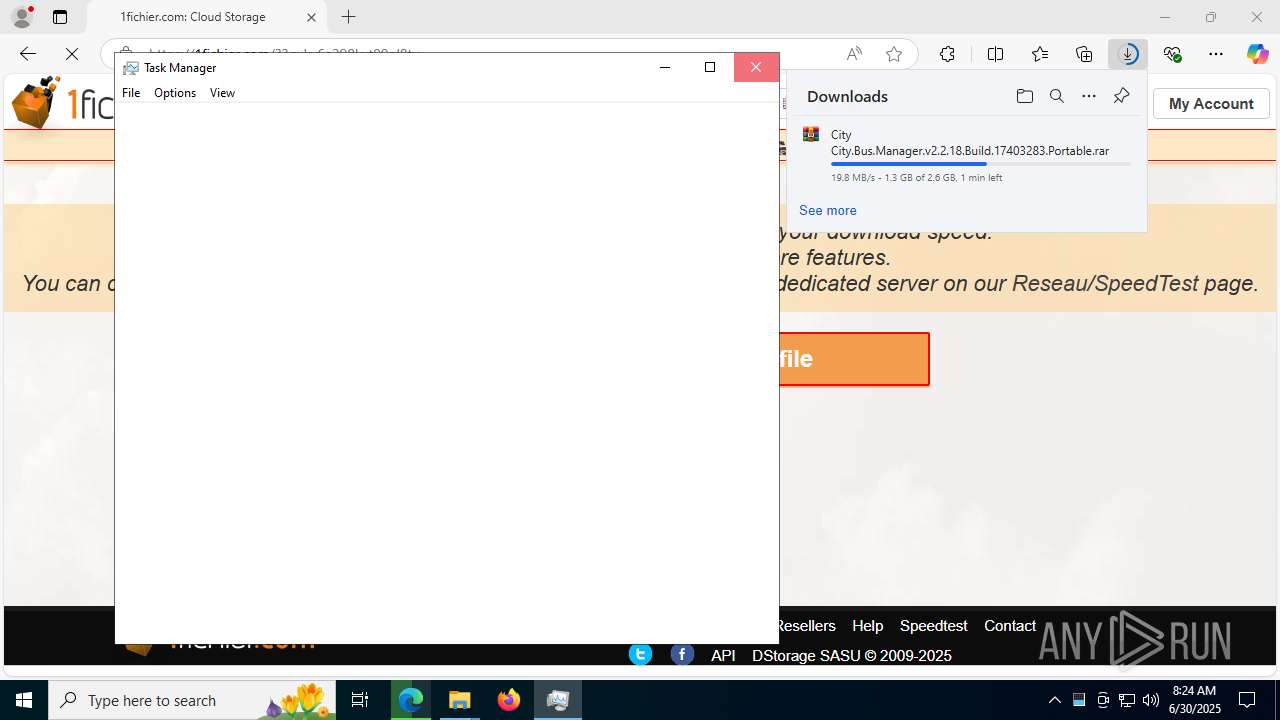
Task: Open the View menu in Task Manager
Action: [222, 93]
